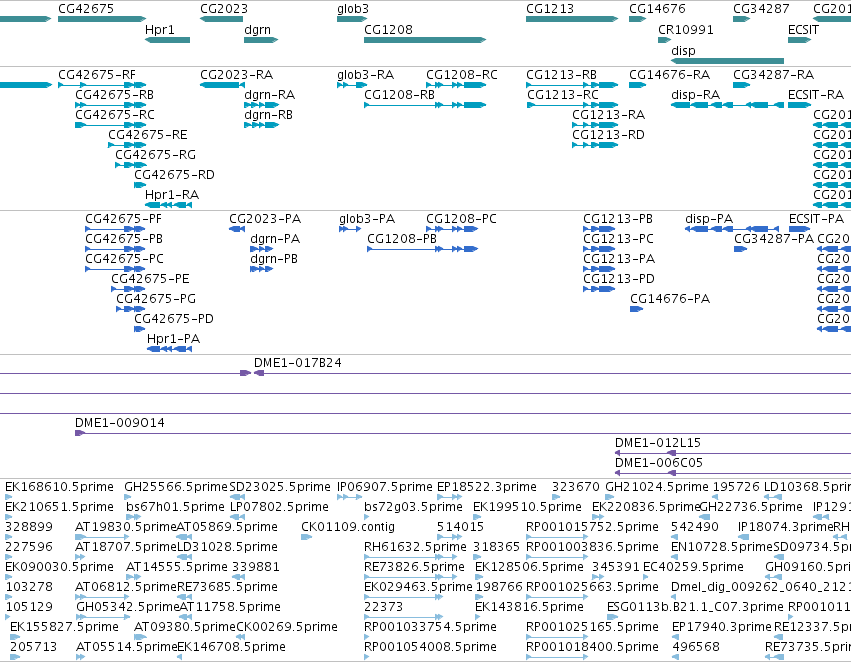
Task: Select transcript CG42675-RF
Action: (x=97, y=75)
